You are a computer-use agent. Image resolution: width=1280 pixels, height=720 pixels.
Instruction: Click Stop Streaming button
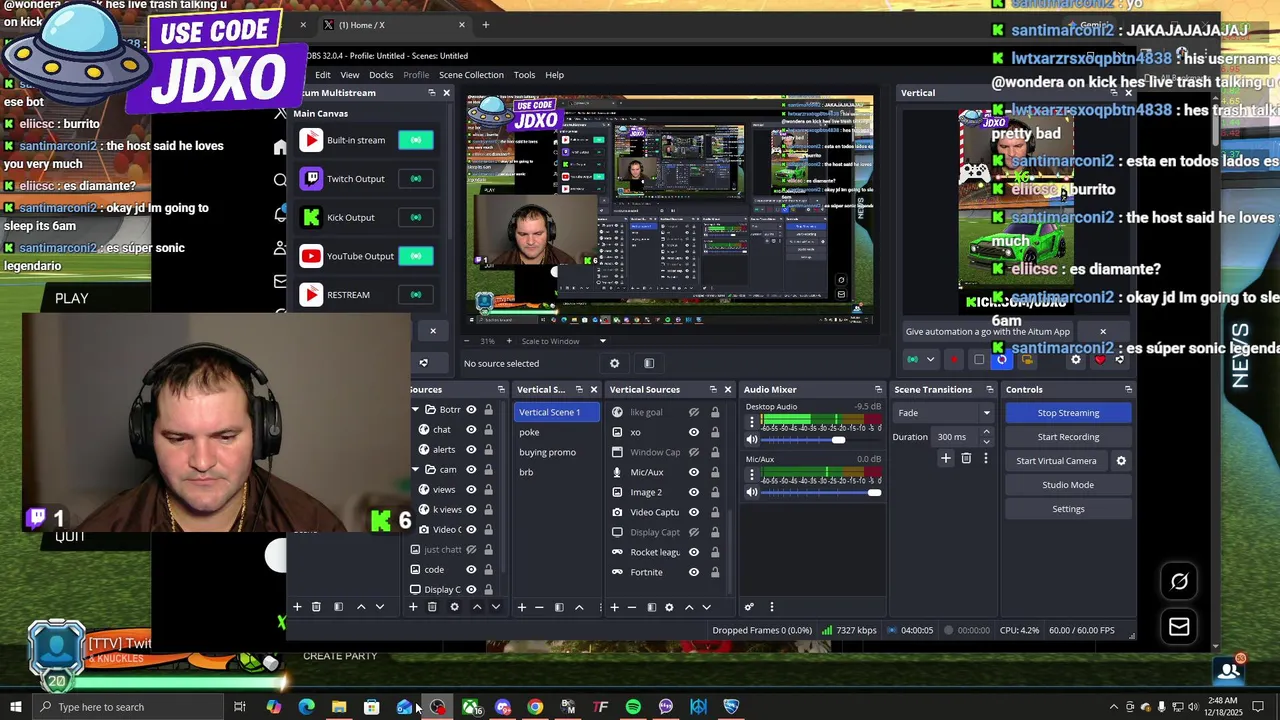coord(1068,413)
